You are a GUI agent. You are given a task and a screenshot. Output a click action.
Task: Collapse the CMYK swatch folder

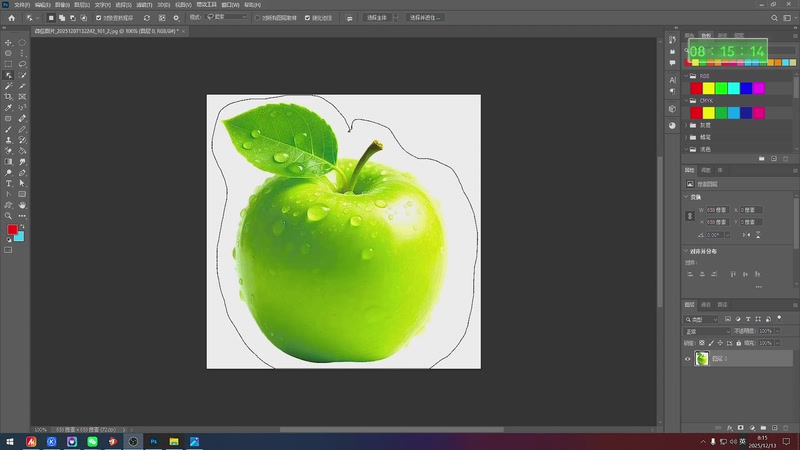click(x=686, y=101)
